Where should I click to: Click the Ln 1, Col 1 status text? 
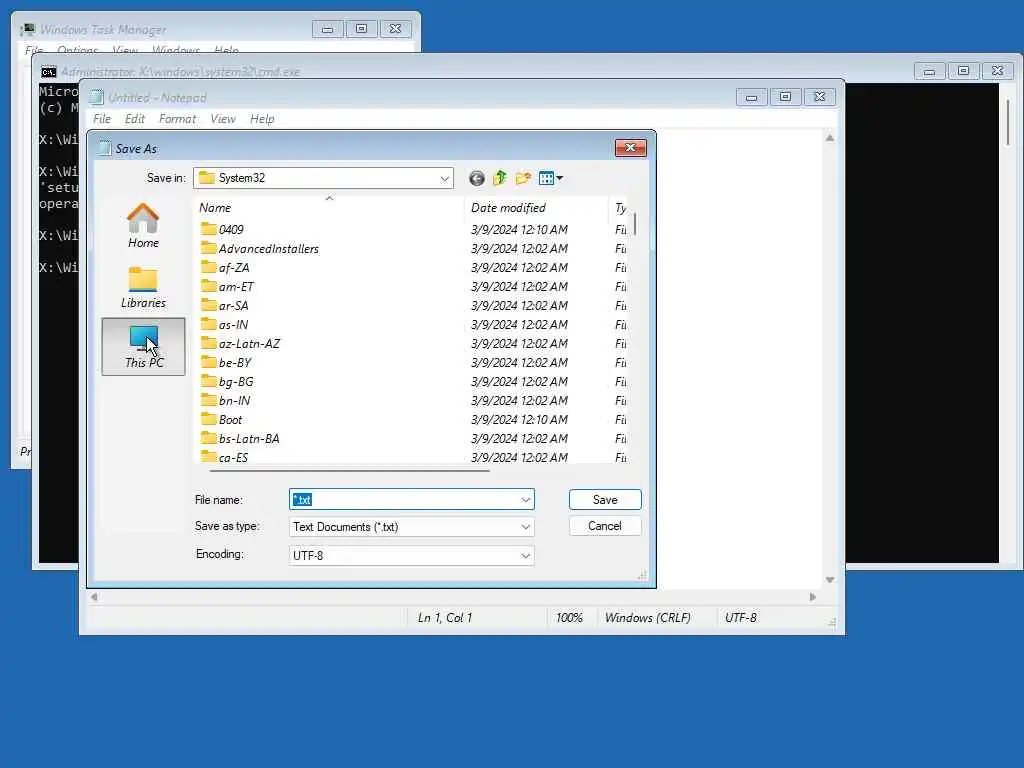[445, 618]
